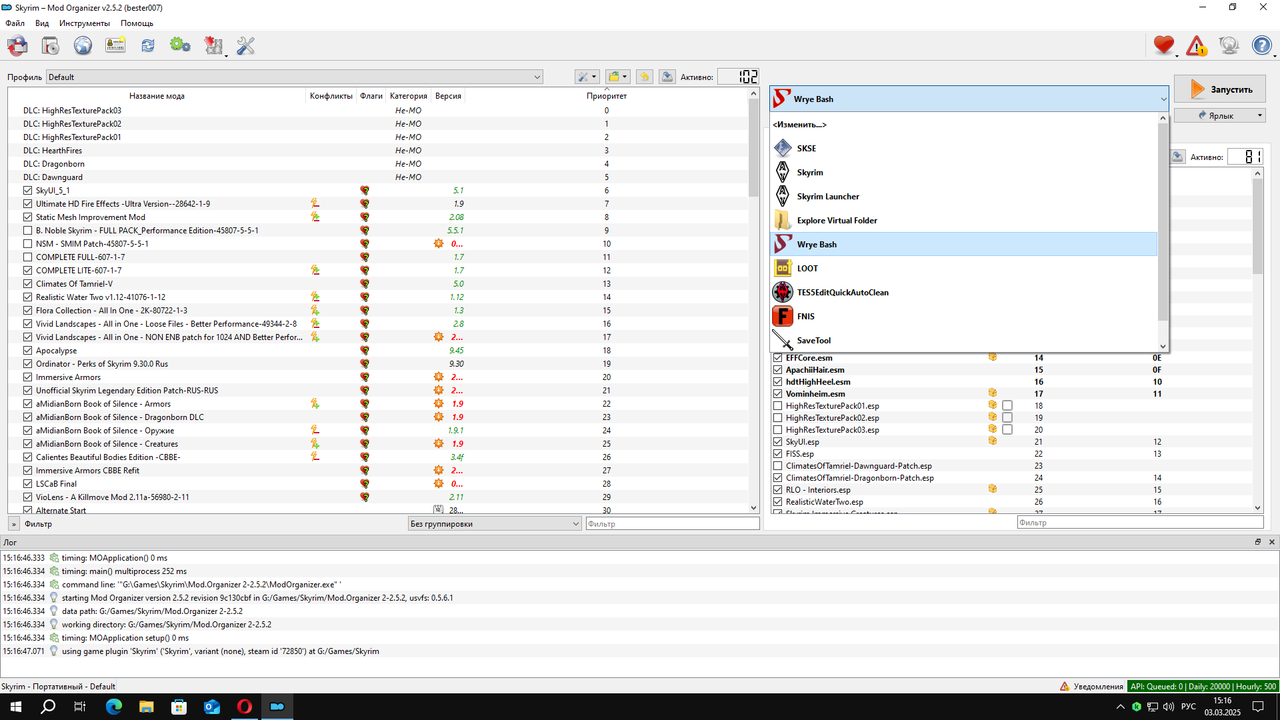
Task: Open the Инструменты menu
Action: (85, 22)
